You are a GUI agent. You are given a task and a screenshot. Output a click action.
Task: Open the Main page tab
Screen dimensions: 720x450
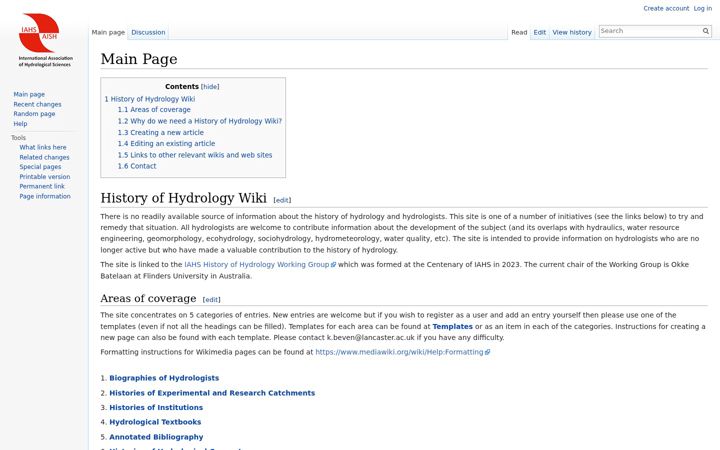point(108,33)
